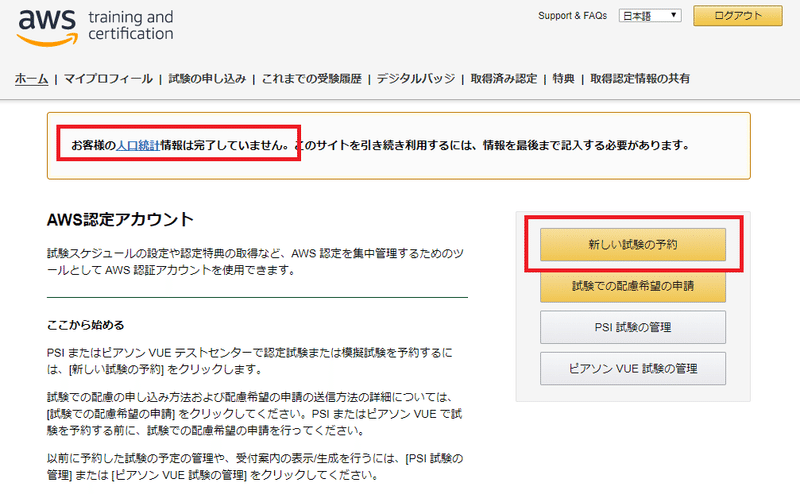This screenshot has height=494, width=800.
Task: Open the 日本語 language dropdown
Action: [650, 16]
